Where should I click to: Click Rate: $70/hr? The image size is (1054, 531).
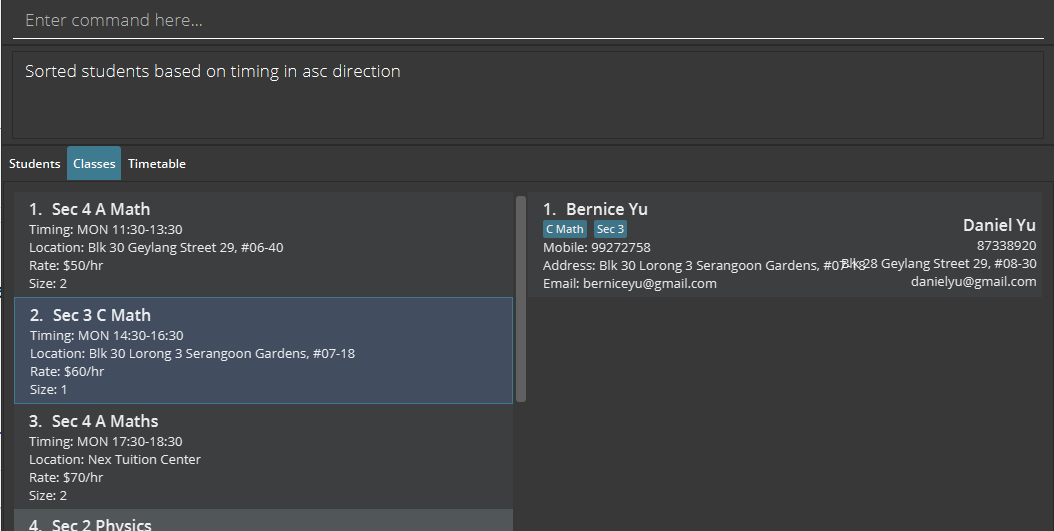point(66,478)
